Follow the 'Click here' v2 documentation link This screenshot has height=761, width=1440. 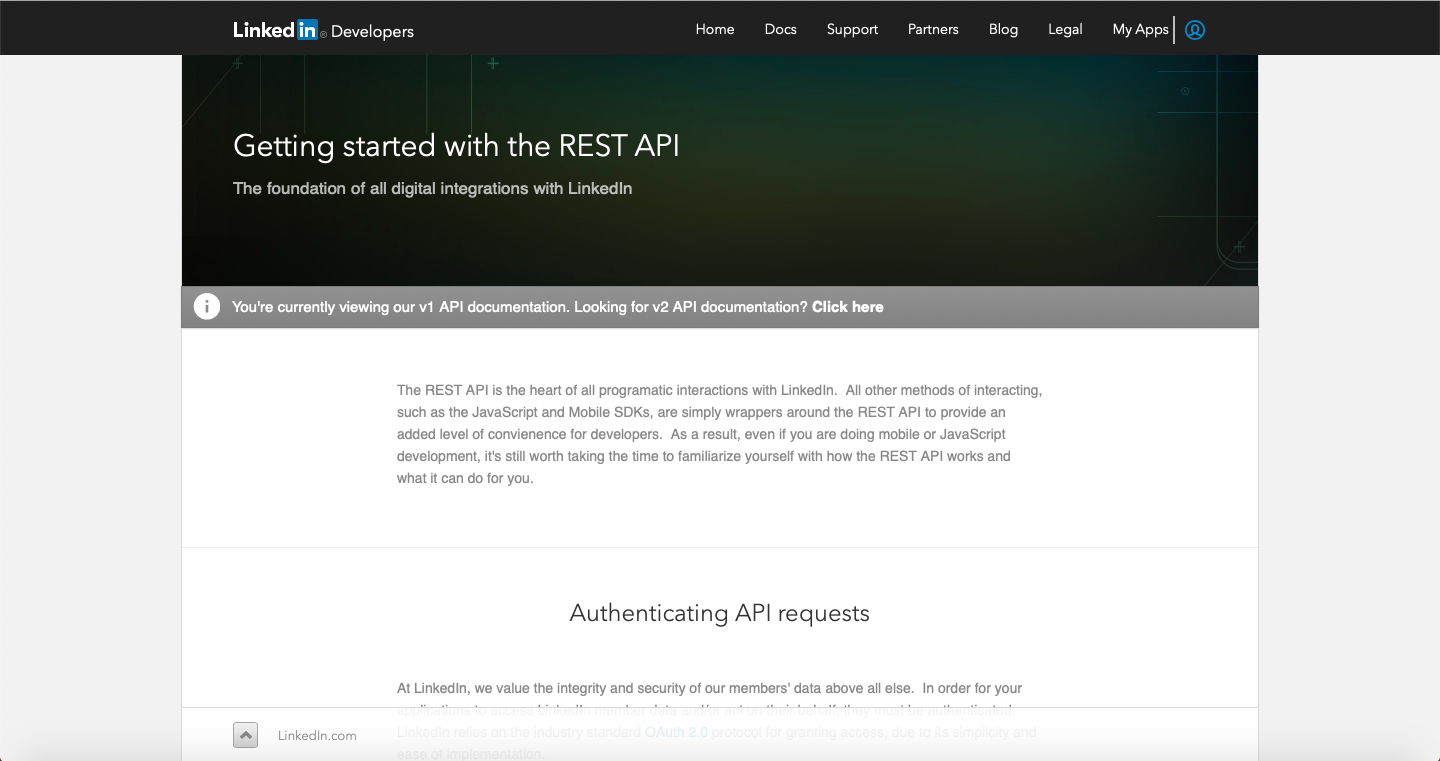pos(848,307)
